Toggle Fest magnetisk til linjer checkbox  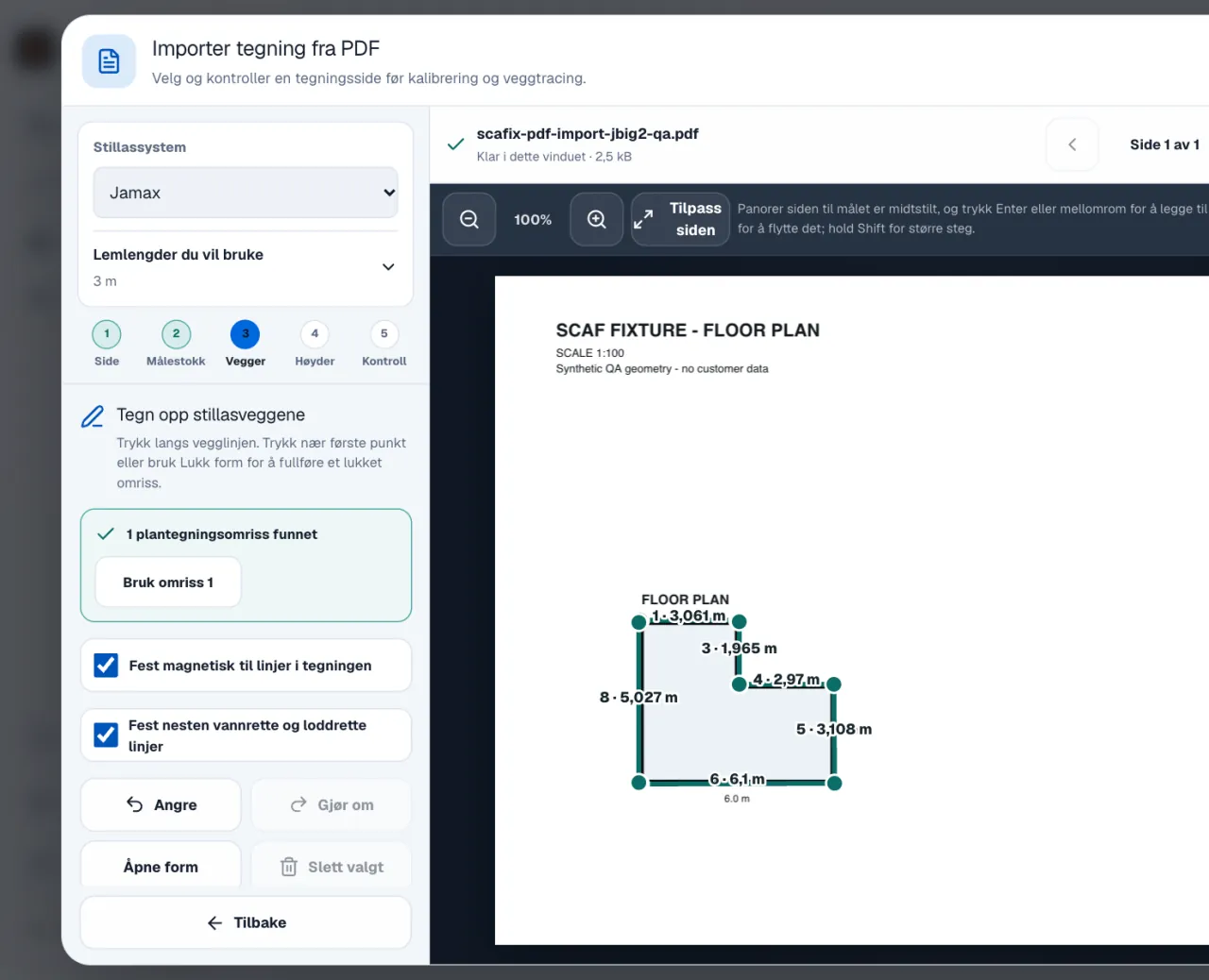click(x=106, y=666)
